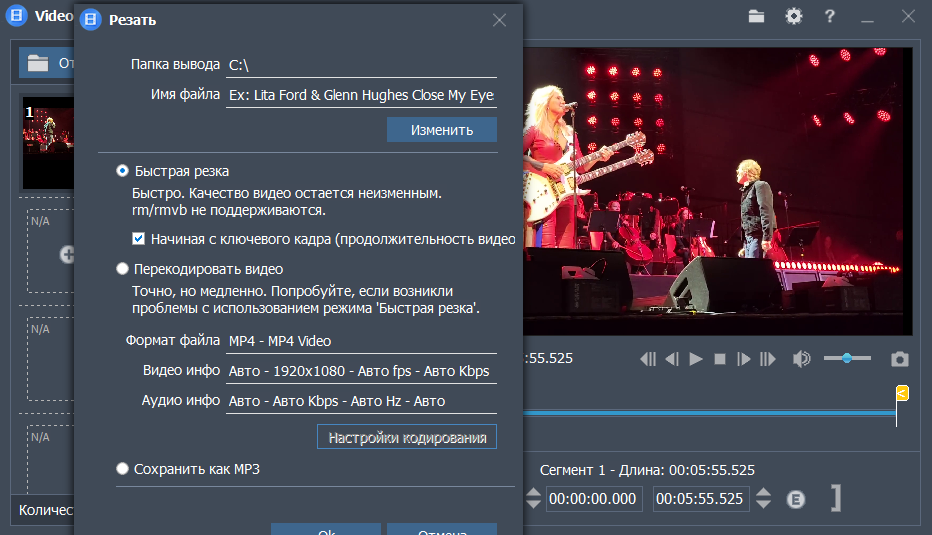Adjust the volume slider knob
The image size is (932, 535).
click(x=847, y=358)
